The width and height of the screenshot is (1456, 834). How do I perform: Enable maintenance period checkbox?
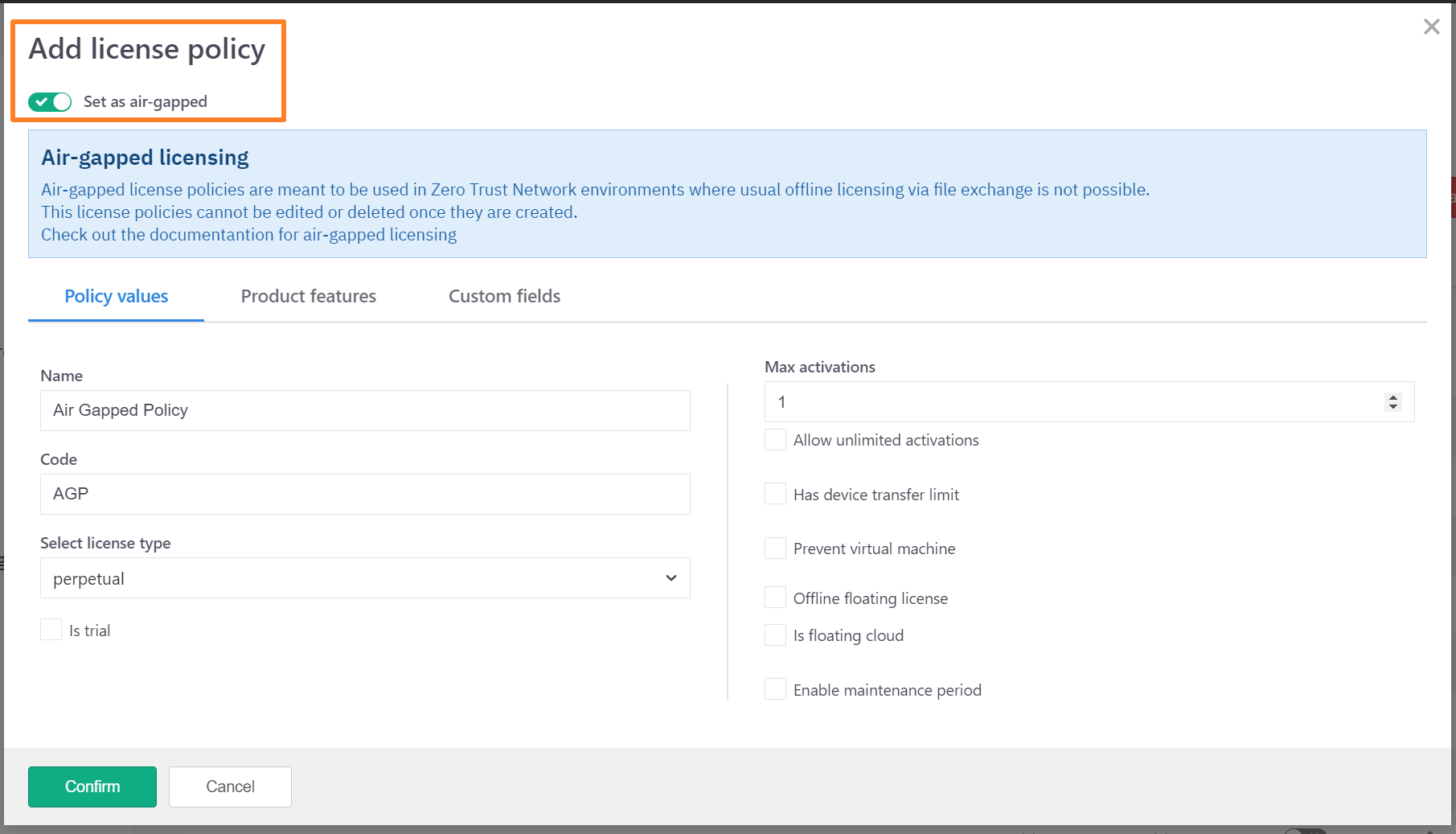pyautogui.click(x=775, y=689)
